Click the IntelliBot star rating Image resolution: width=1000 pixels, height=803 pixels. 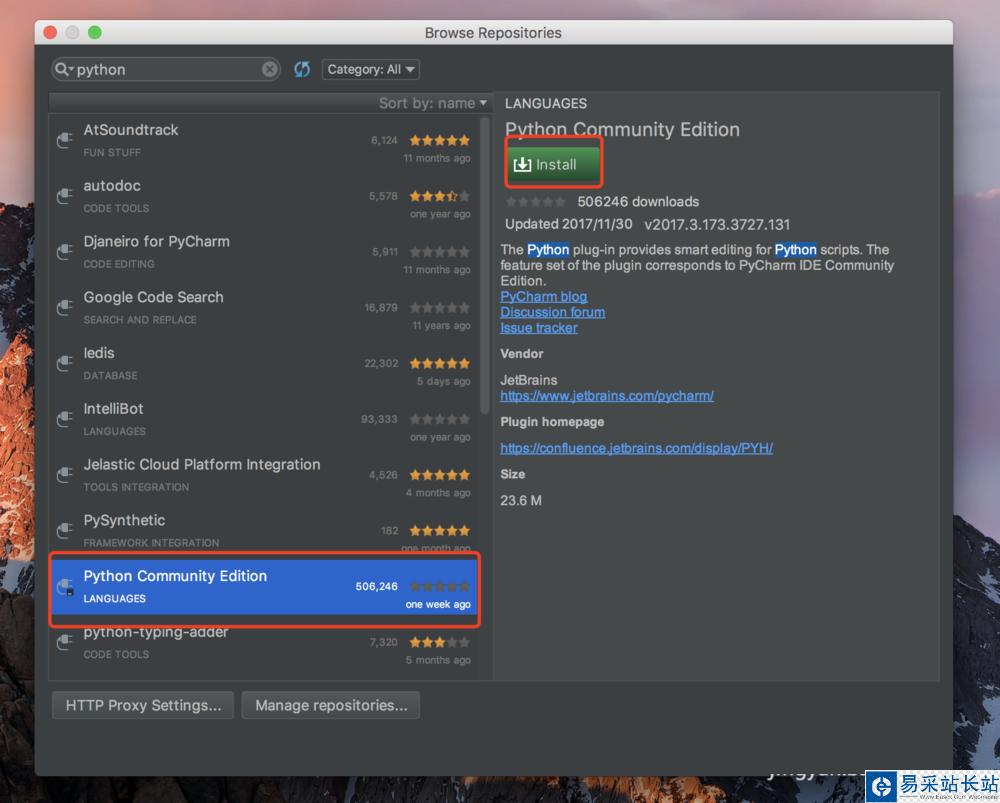(x=439, y=419)
